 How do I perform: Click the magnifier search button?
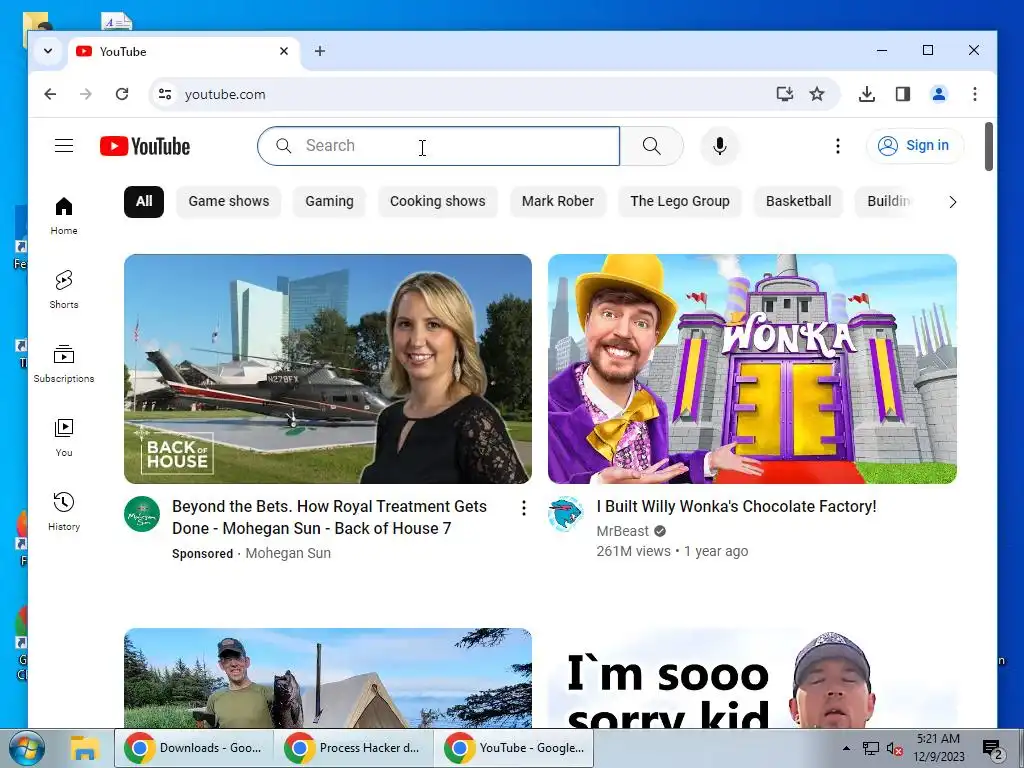651,146
